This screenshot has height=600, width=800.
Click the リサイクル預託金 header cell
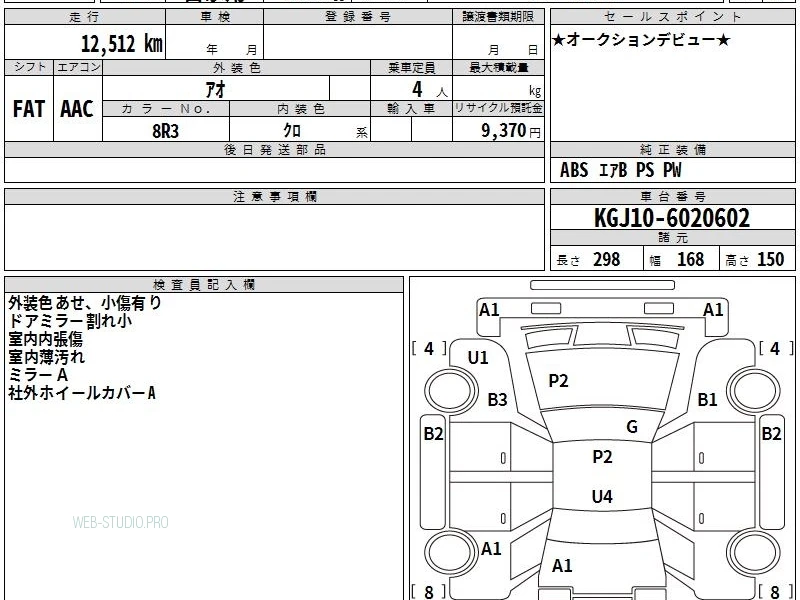pyautogui.click(x=498, y=108)
